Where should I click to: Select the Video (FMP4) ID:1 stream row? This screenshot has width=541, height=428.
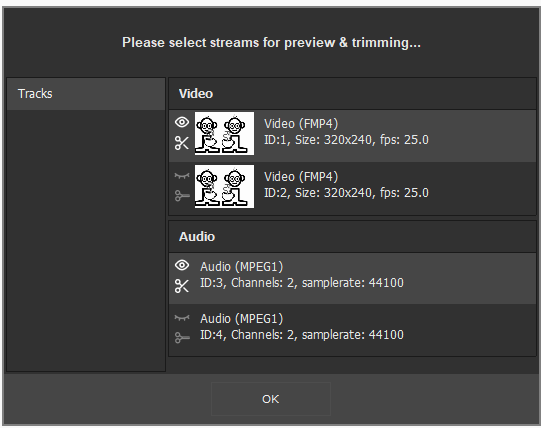click(352, 136)
